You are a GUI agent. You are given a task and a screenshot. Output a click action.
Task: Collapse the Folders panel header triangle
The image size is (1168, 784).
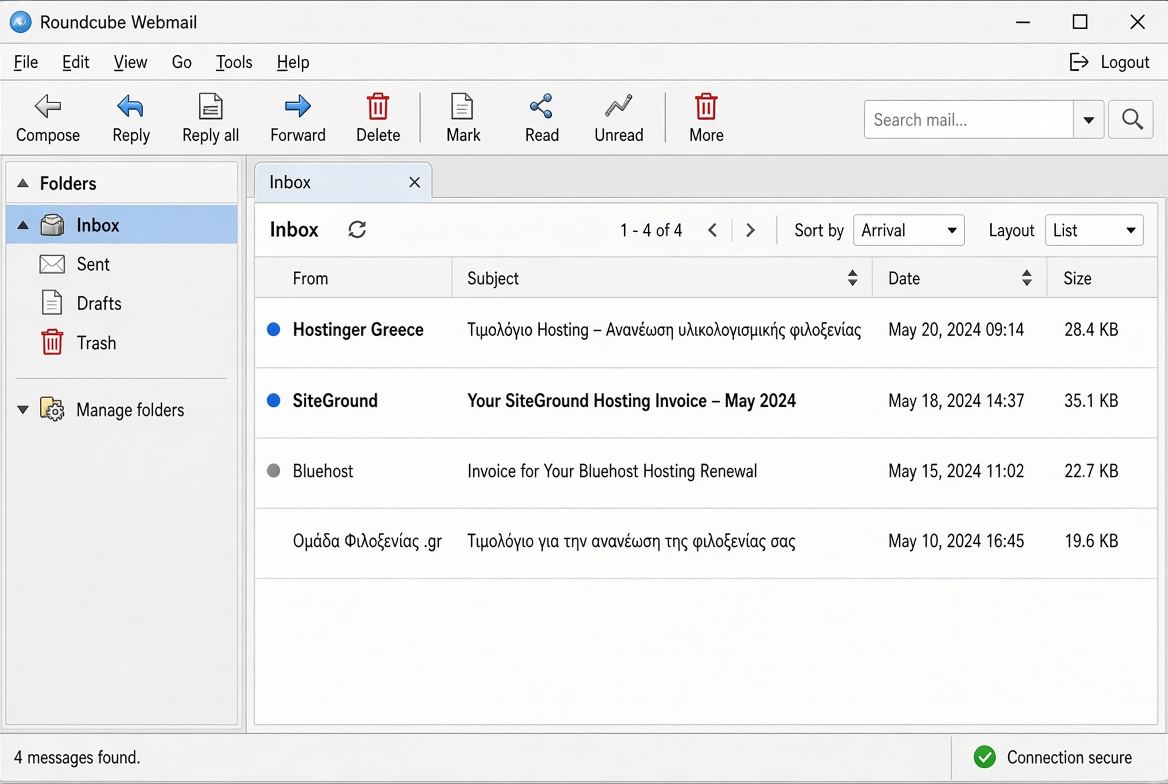pos(23,183)
